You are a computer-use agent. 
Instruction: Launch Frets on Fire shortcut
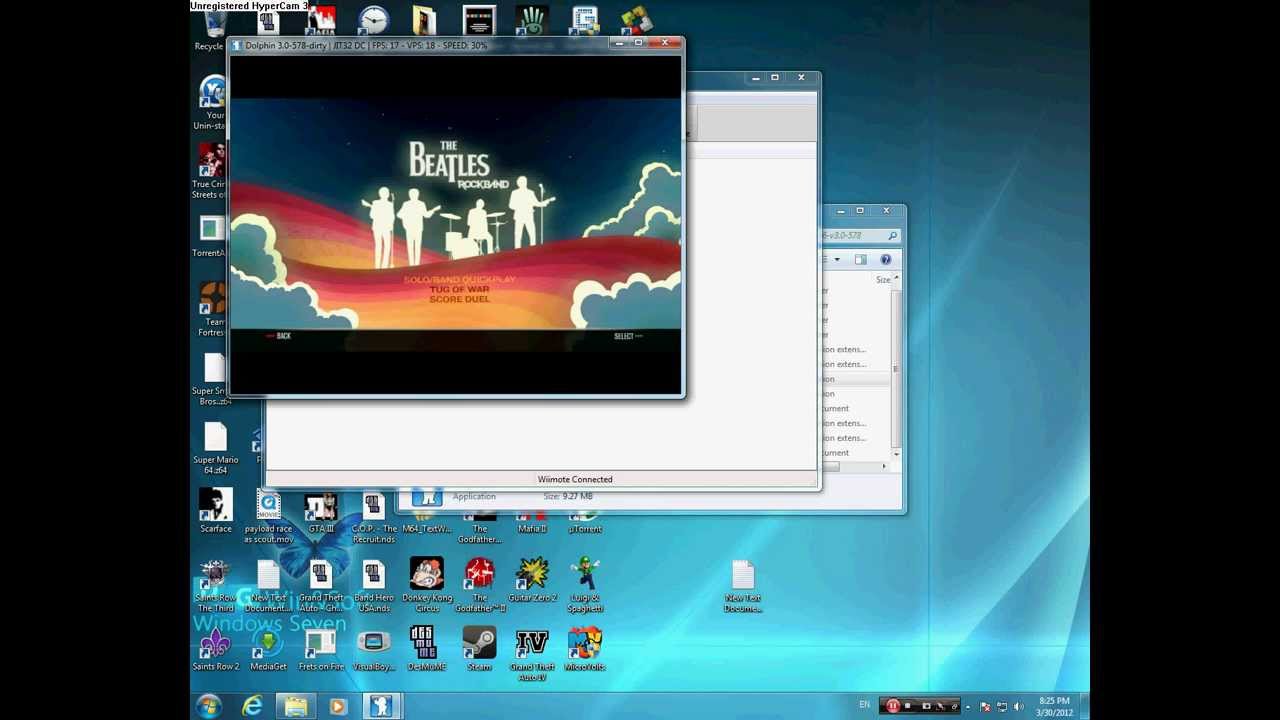pos(321,649)
